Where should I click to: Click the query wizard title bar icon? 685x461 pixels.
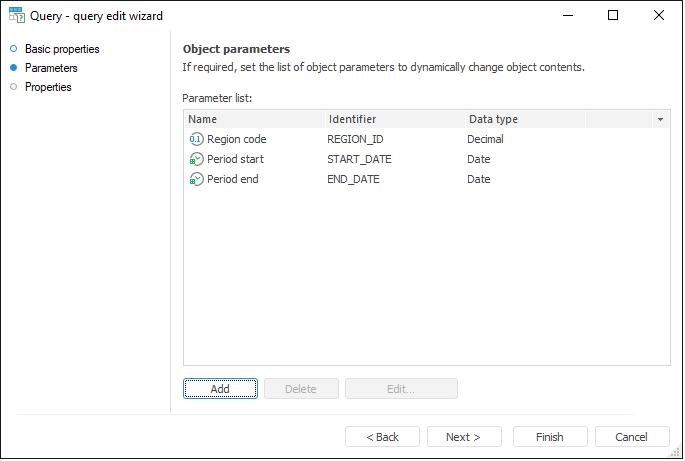[17, 16]
